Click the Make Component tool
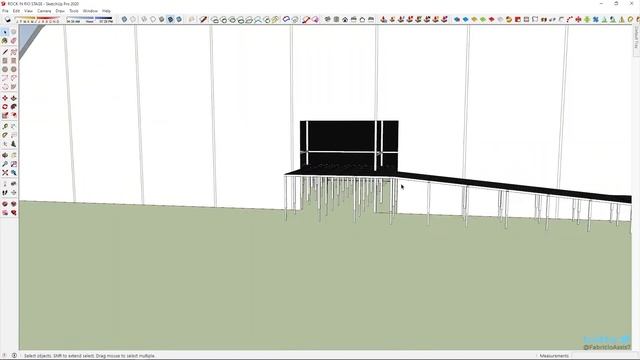 (13, 32)
